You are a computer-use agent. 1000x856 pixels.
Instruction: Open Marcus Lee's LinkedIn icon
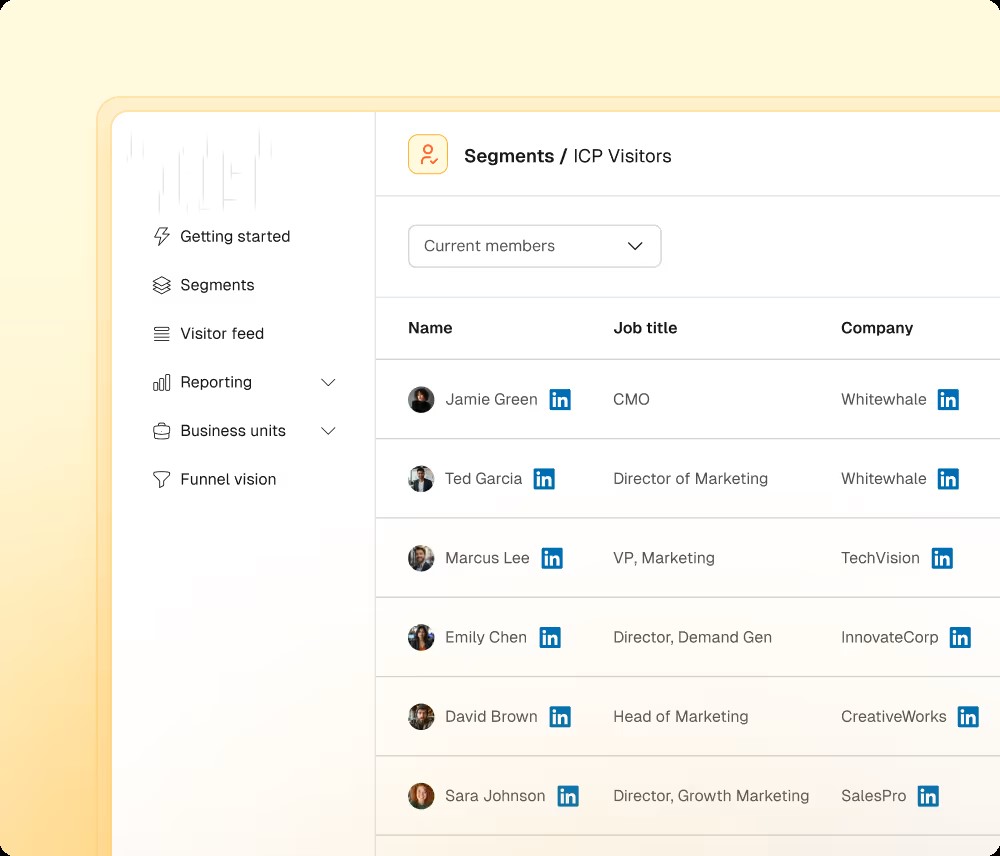tap(552, 558)
